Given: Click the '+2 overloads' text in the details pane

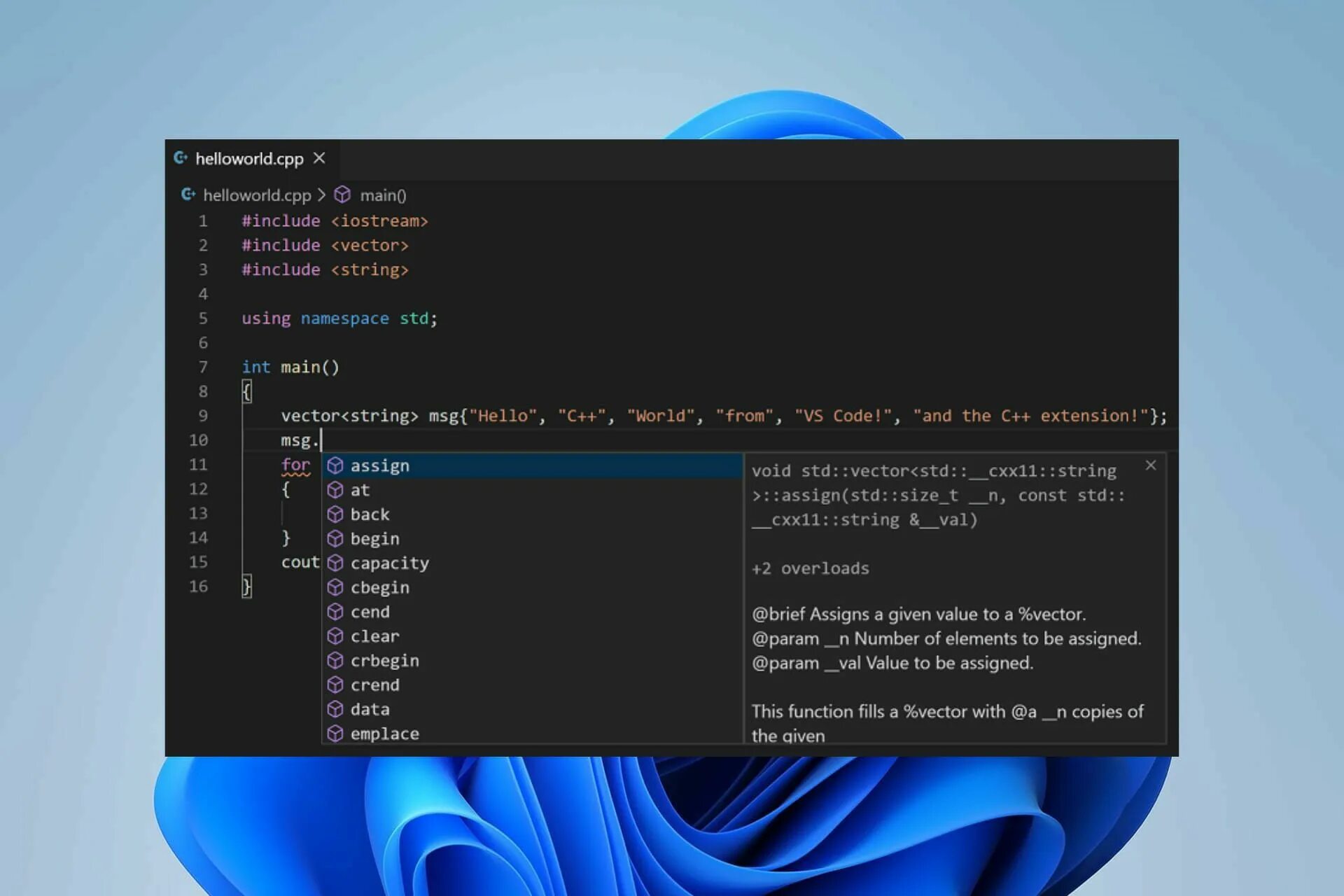Looking at the screenshot, I should coord(810,568).
